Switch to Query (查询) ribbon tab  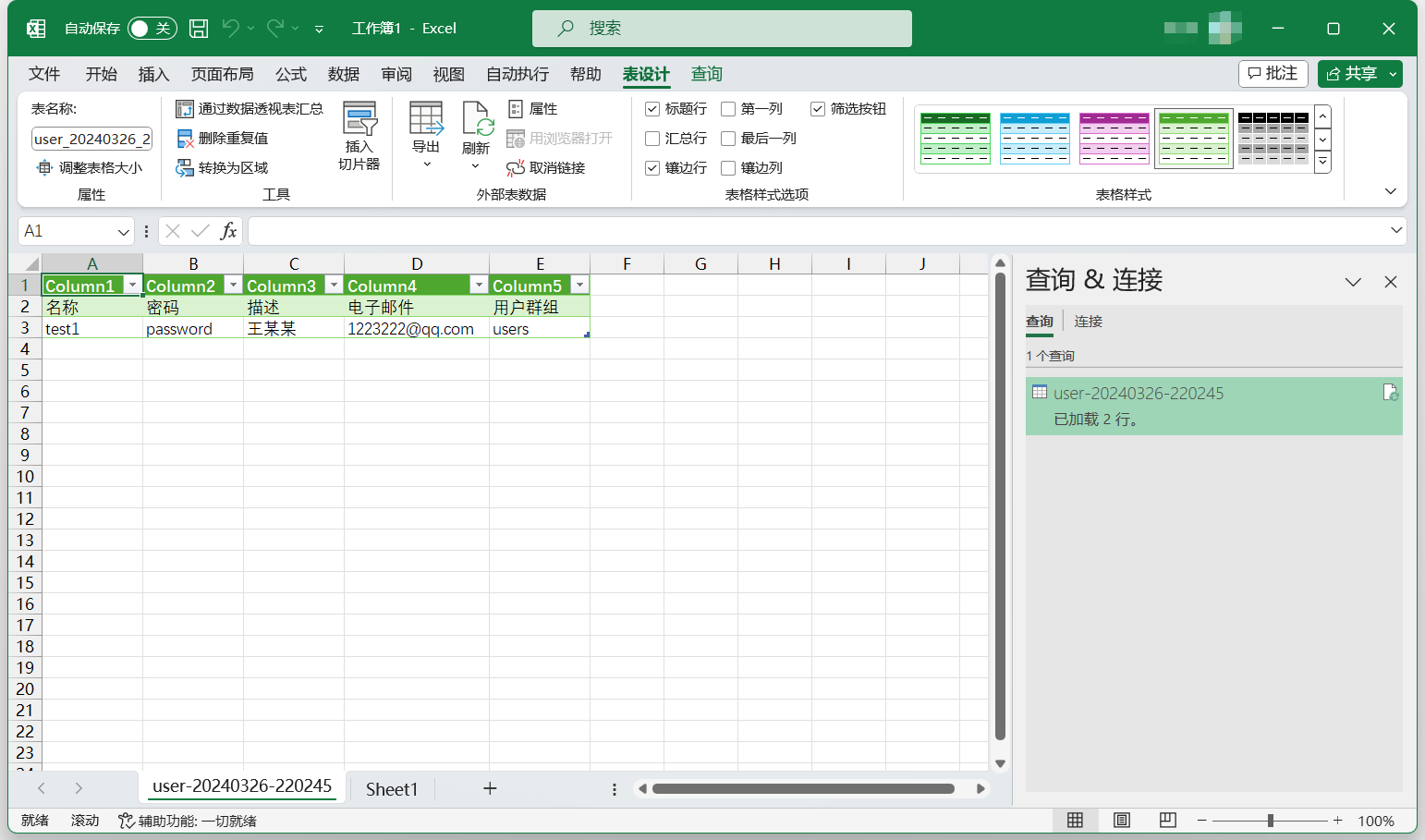707,74
